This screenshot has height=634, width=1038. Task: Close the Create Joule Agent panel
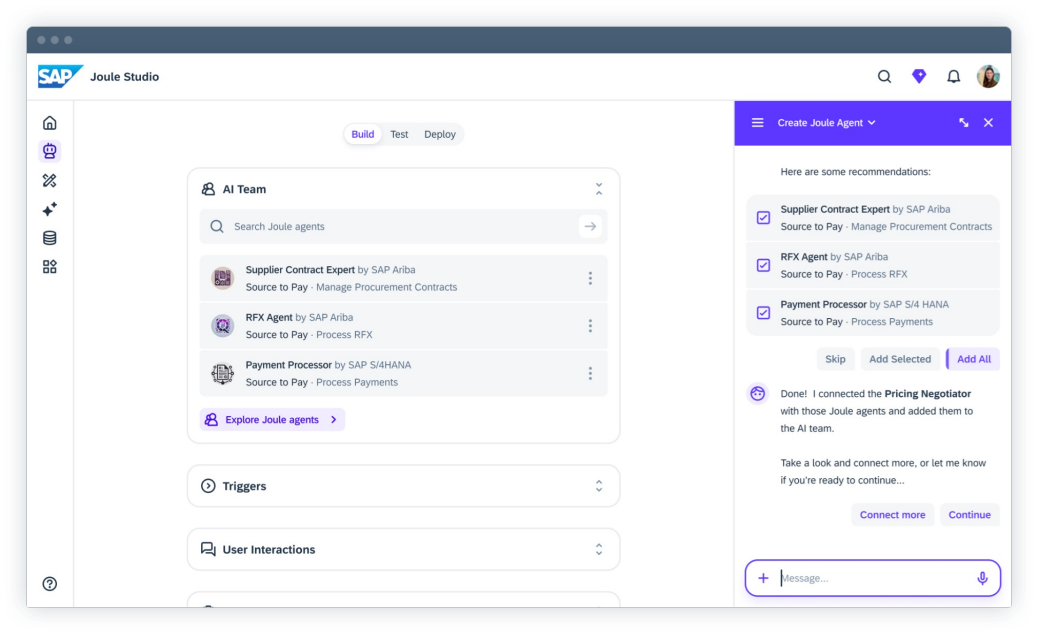(x=988, y=122)
